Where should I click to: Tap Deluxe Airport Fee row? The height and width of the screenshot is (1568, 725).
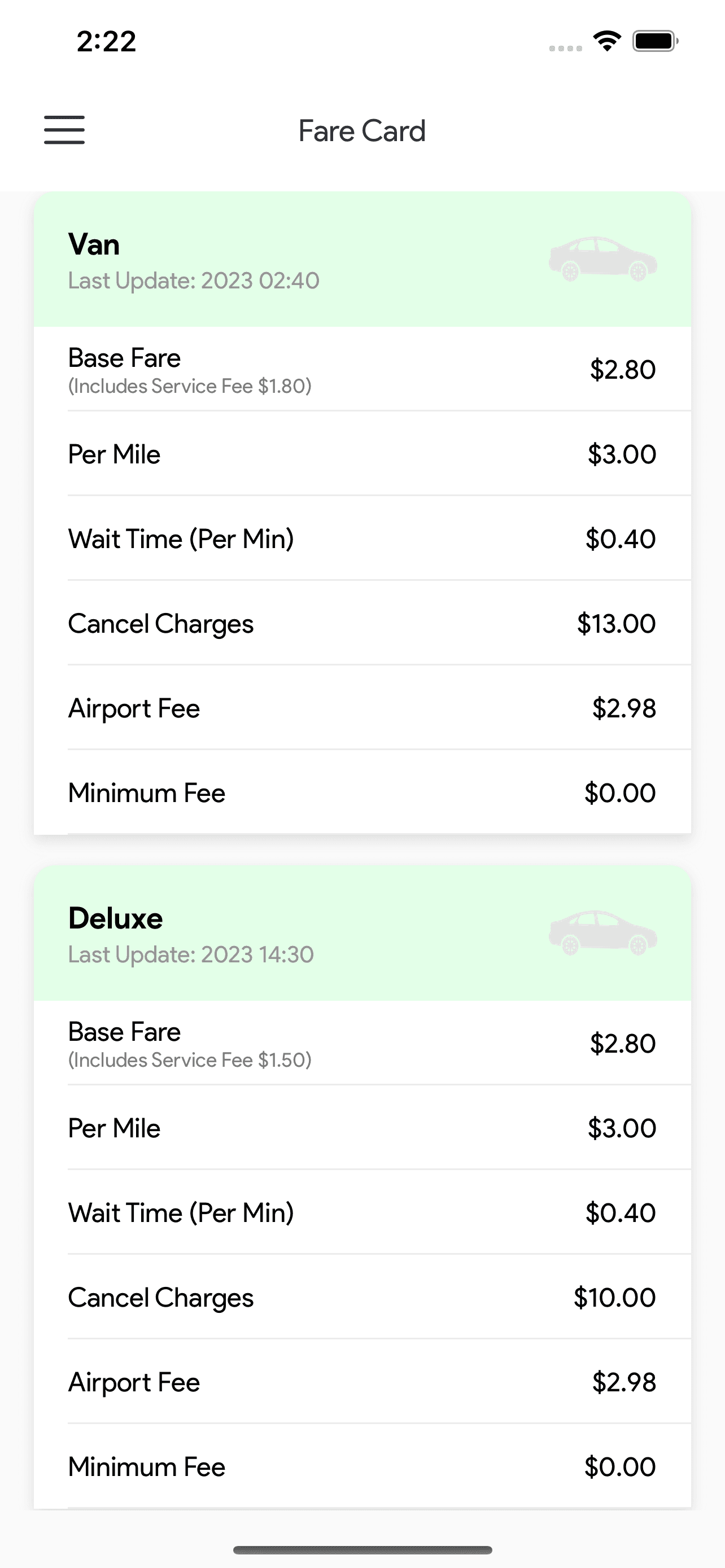pyautogui.click(x=362, y=1382)
